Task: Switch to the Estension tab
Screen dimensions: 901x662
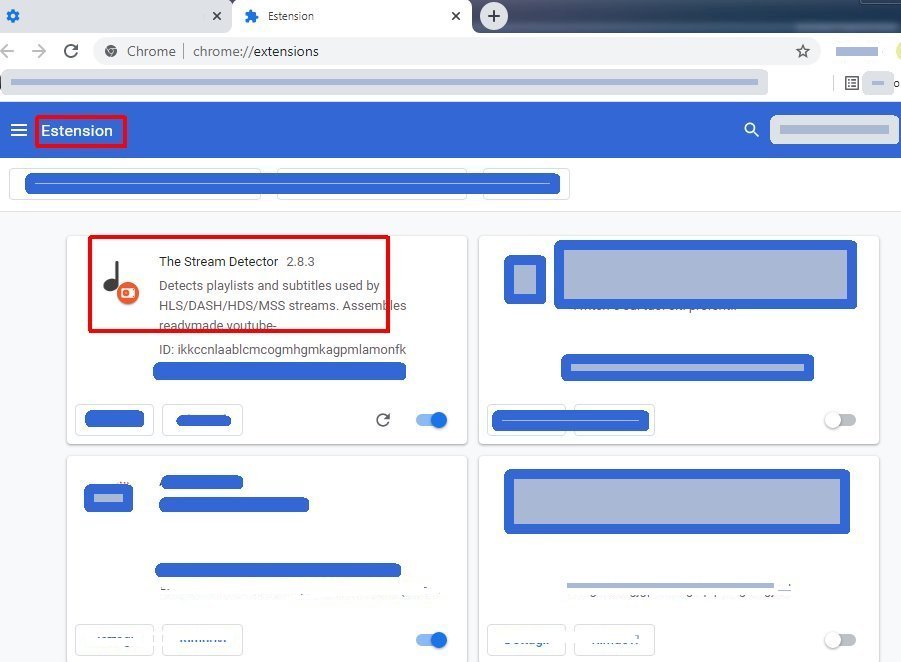Action: click(352, 16)
